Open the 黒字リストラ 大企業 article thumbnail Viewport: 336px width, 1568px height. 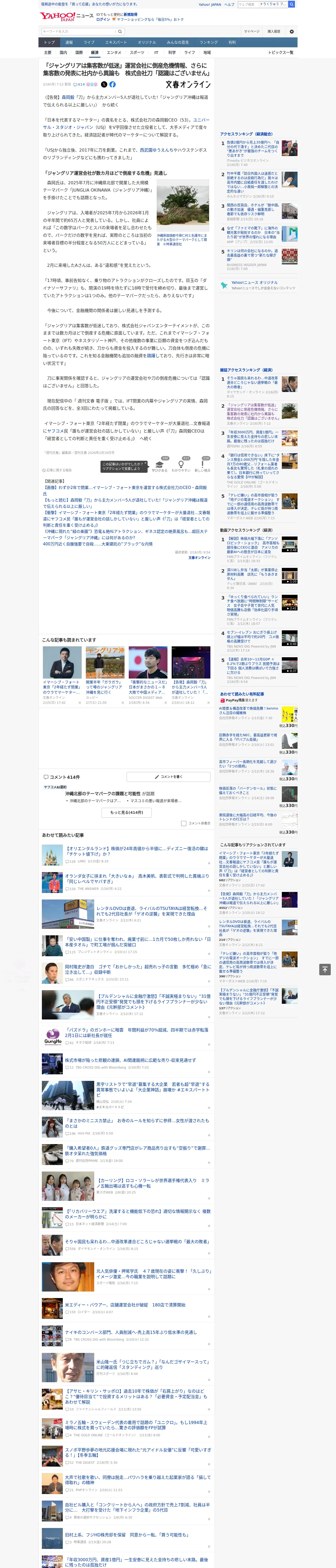pyautogui.click(x=68, y=1094)
